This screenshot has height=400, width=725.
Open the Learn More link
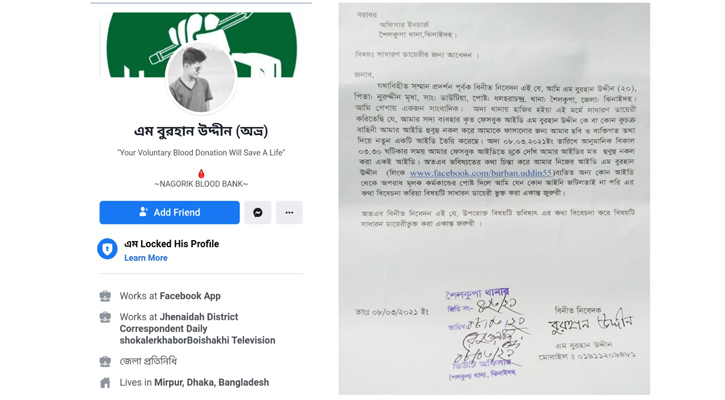[x=146, y=258]
